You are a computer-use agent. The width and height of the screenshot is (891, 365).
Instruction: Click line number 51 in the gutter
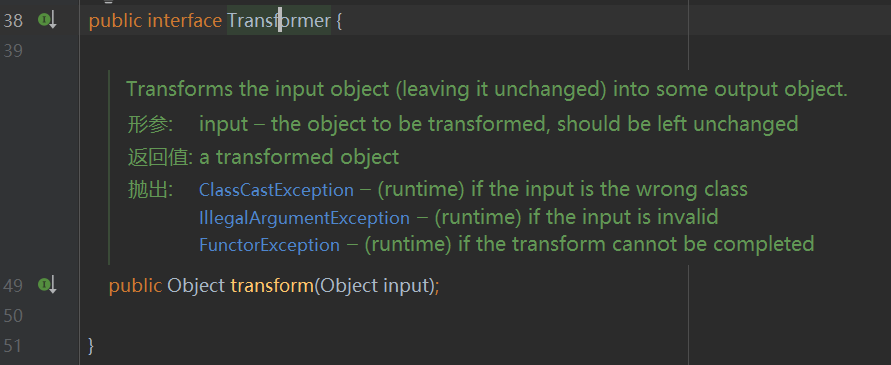pyautogui.click(x=13, y=345)
